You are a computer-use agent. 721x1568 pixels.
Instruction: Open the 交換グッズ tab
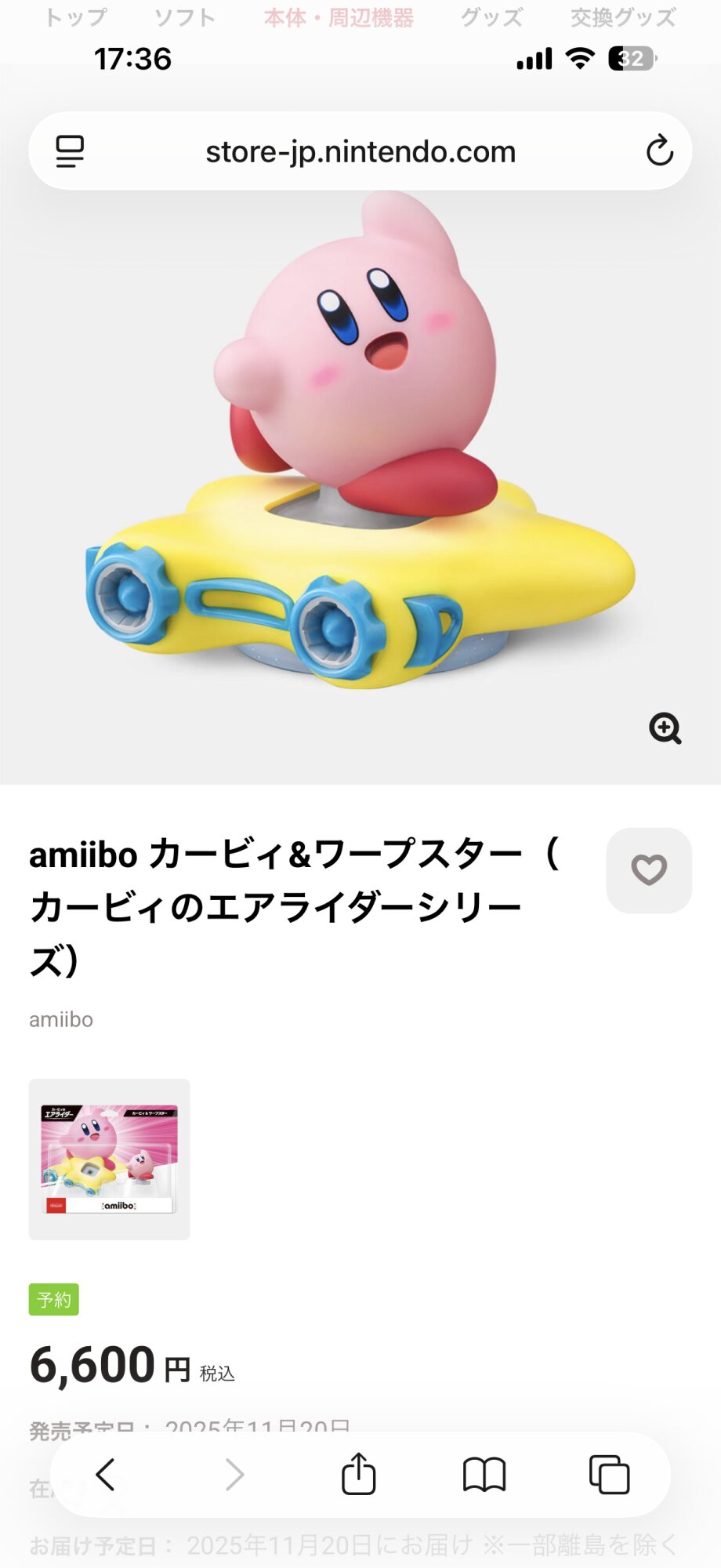click(x=623, y=17)
